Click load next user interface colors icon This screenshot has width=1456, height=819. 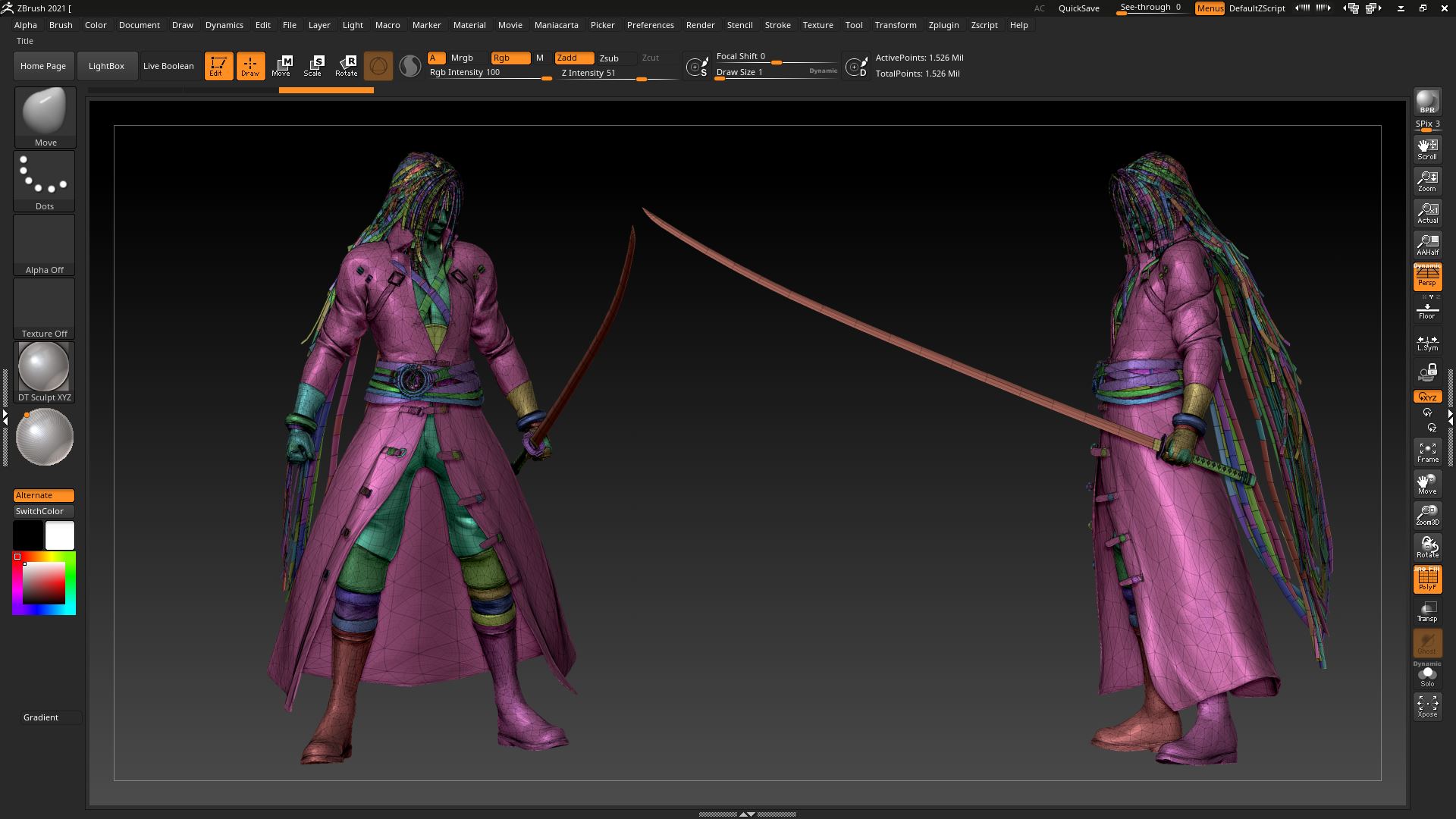pos(1323,8)
